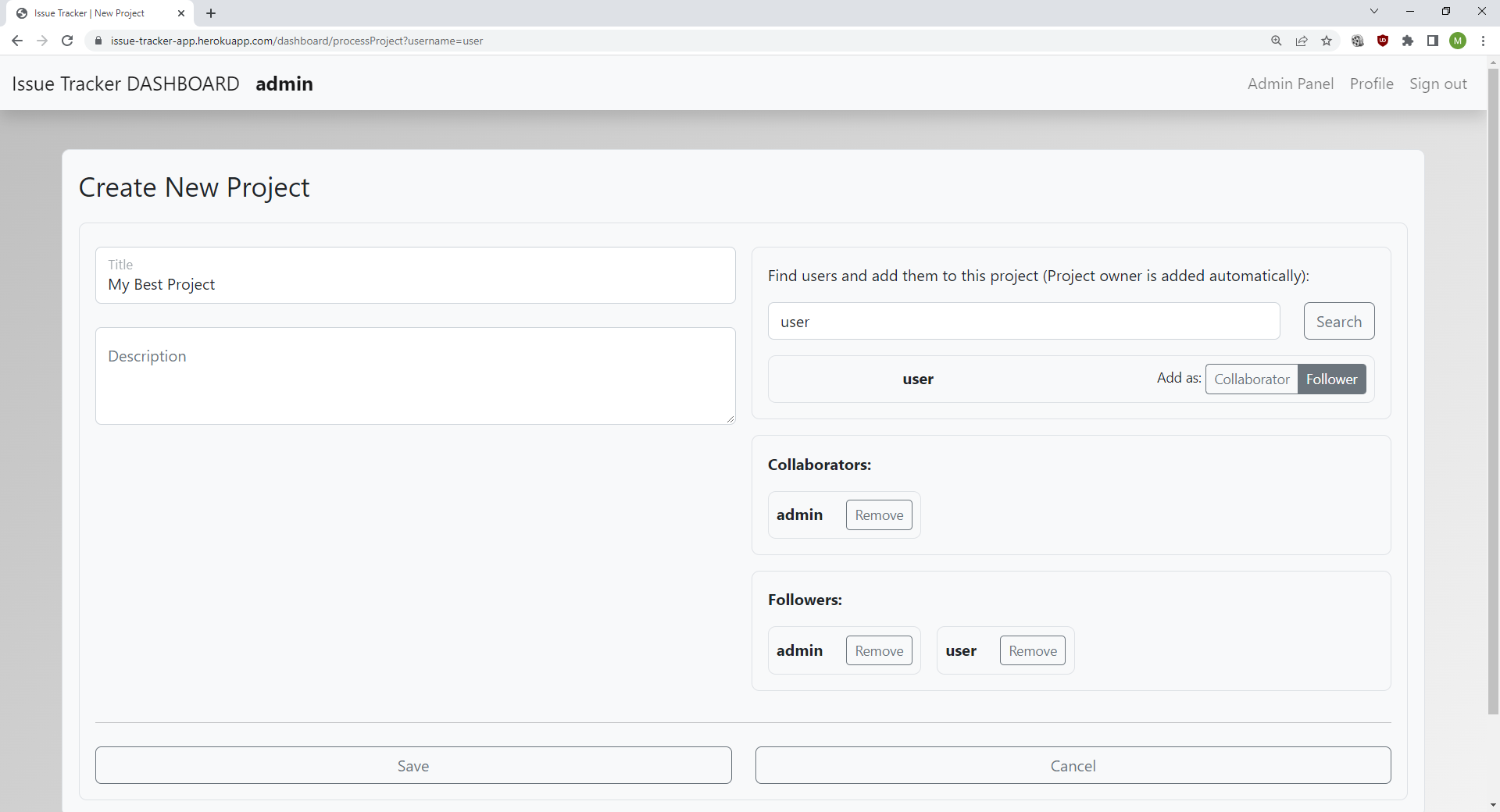The width and height of the screenshot is (1500, 812).
Task: Open a new browser tab
Action: click(x=211, y=13)
